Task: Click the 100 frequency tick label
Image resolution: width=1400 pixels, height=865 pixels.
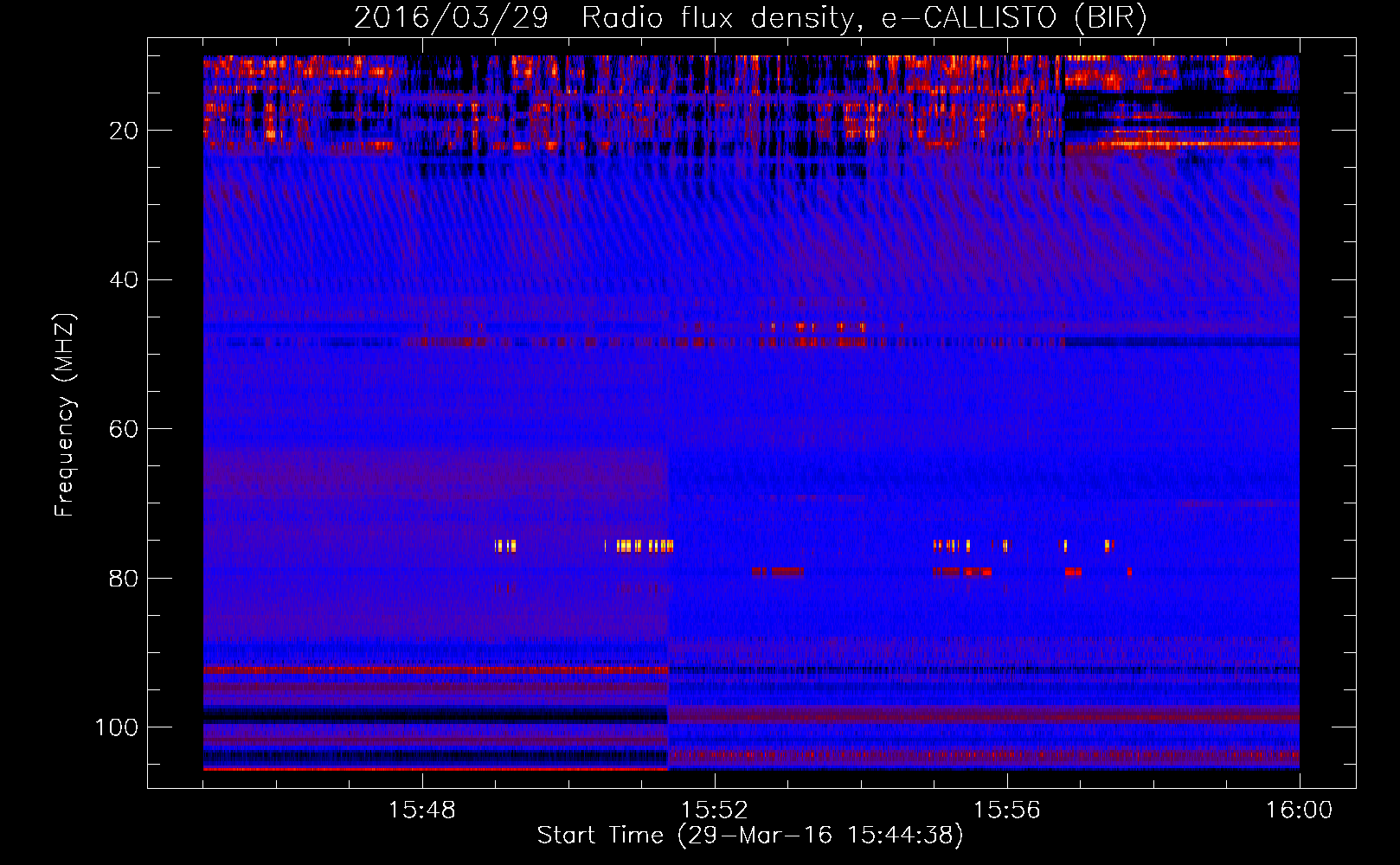Action: (117, 727)
